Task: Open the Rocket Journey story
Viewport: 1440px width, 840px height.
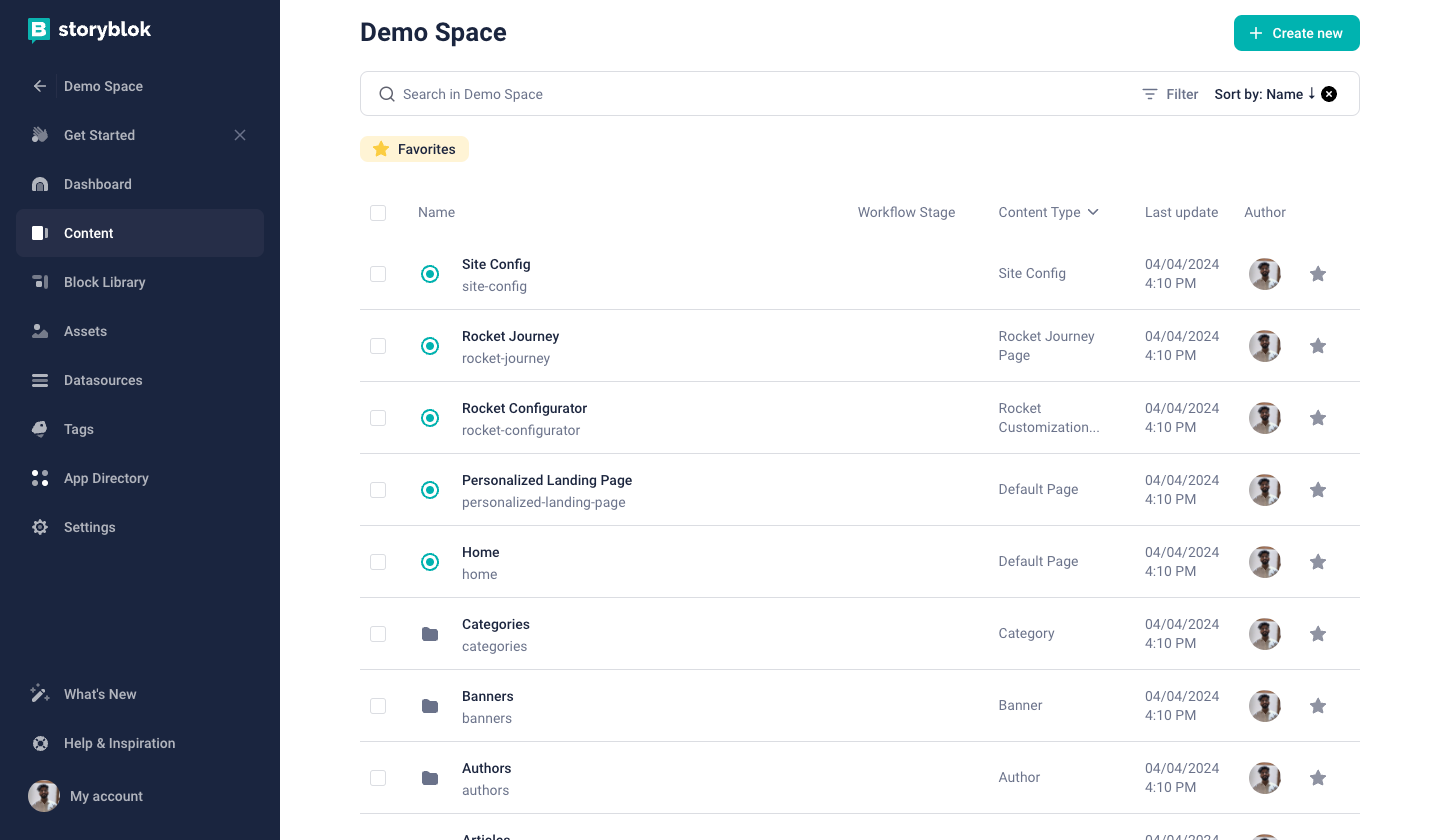Action: pyautogui.click(x=510, y=336)
